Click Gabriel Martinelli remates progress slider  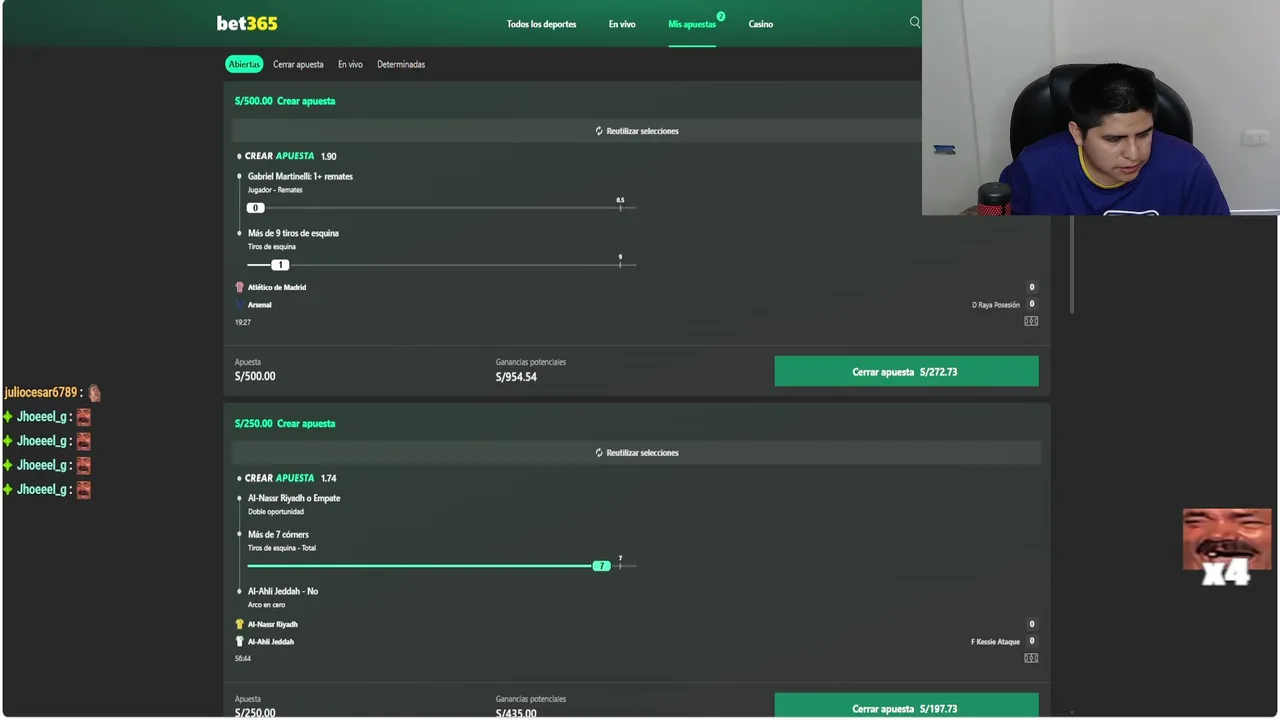point(441,207)
